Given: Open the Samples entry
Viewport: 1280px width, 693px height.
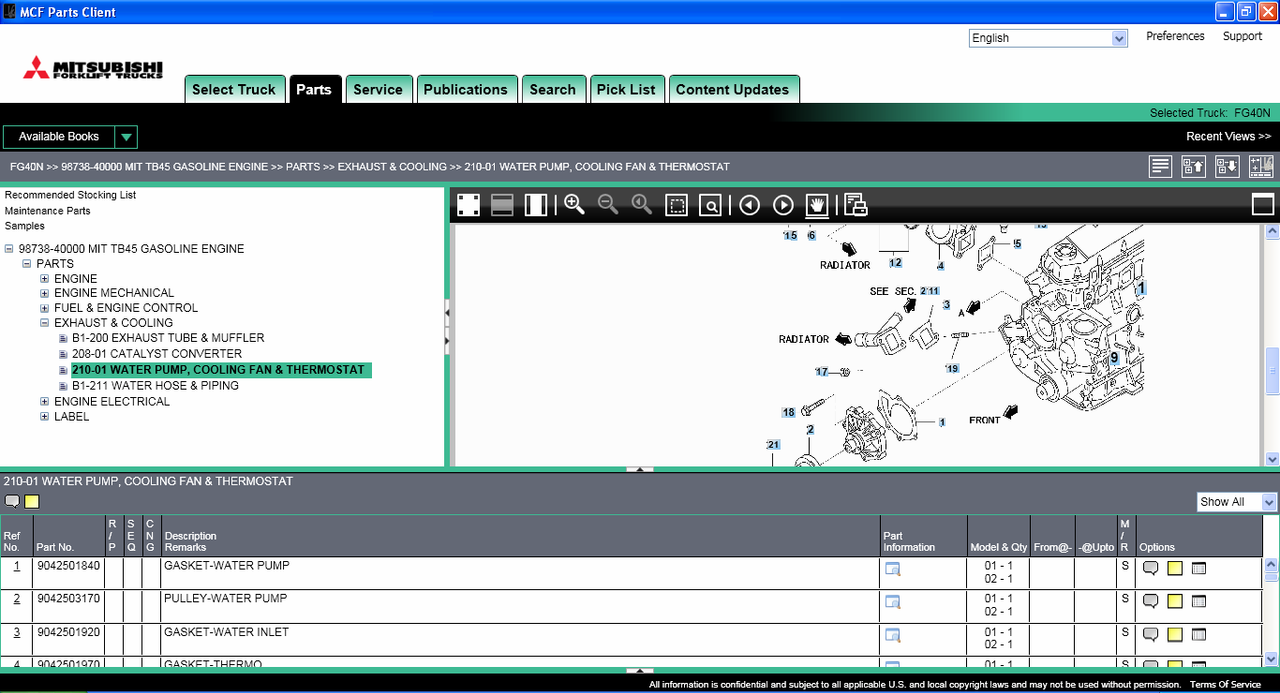Looking at the screenshot, I should click(x=24, y=226).
